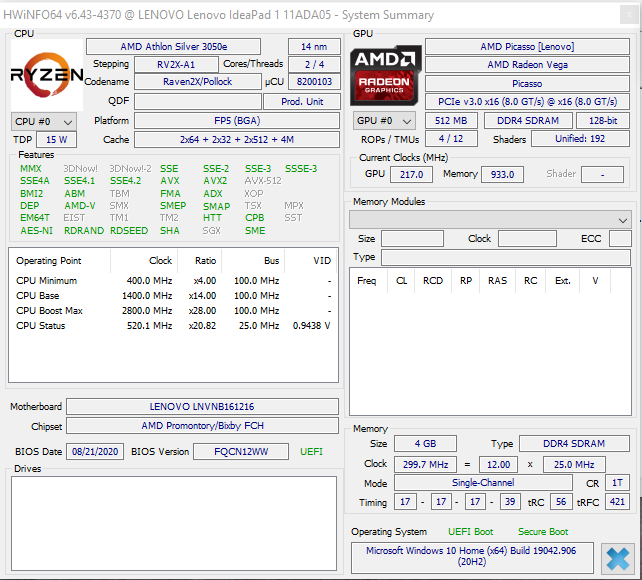
Task: Click the ROPs / TMUs 4 / 12 value
Action: 451,139
